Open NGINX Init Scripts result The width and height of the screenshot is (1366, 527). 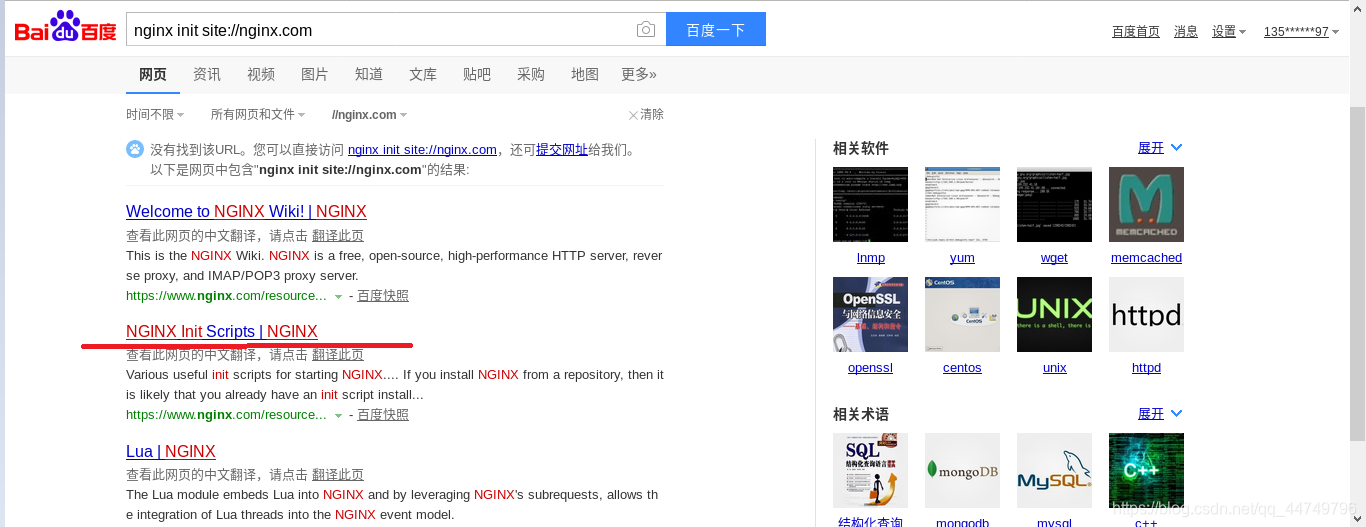pyautogui.click(x=222, y=332)
